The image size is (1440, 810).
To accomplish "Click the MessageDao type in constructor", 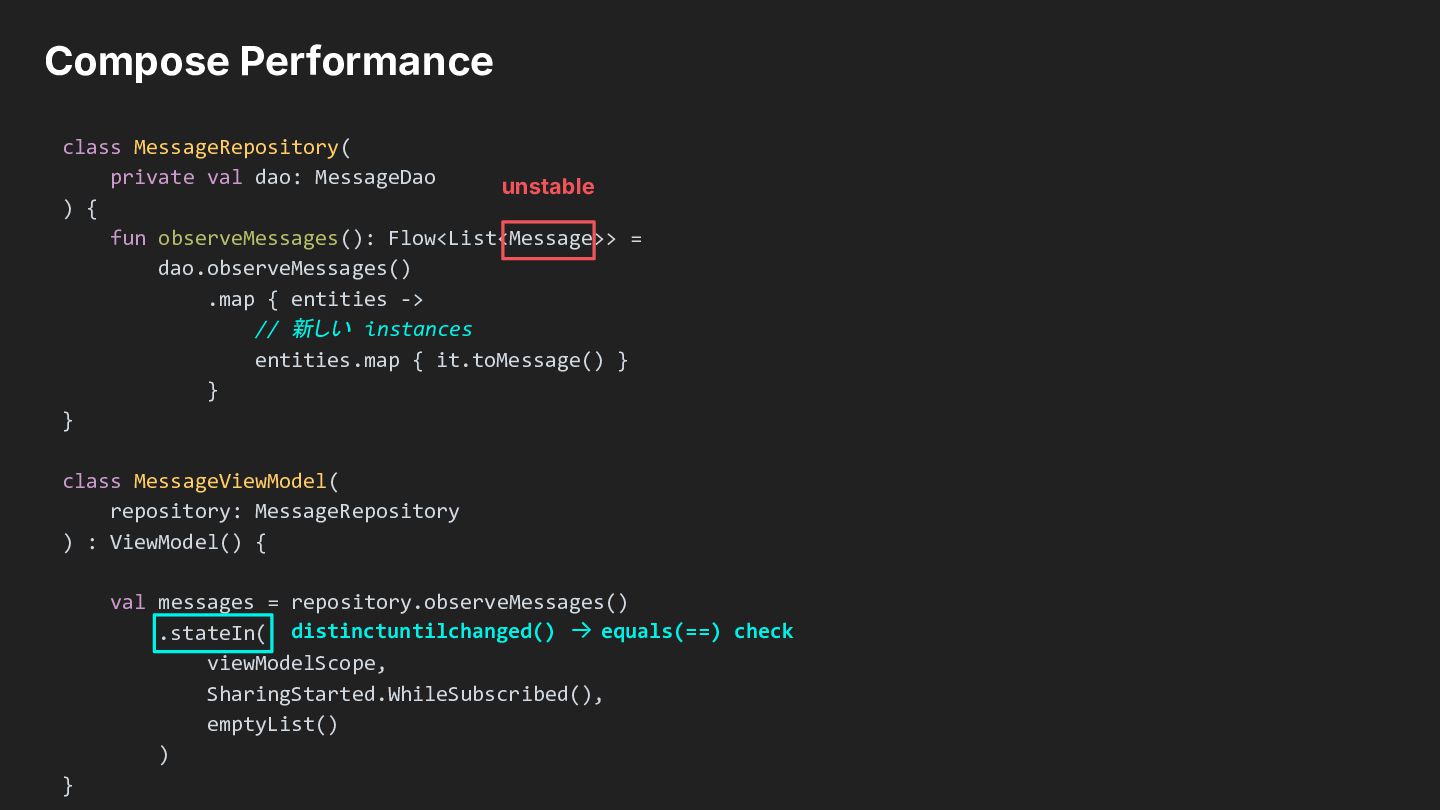I will (375, 178).
